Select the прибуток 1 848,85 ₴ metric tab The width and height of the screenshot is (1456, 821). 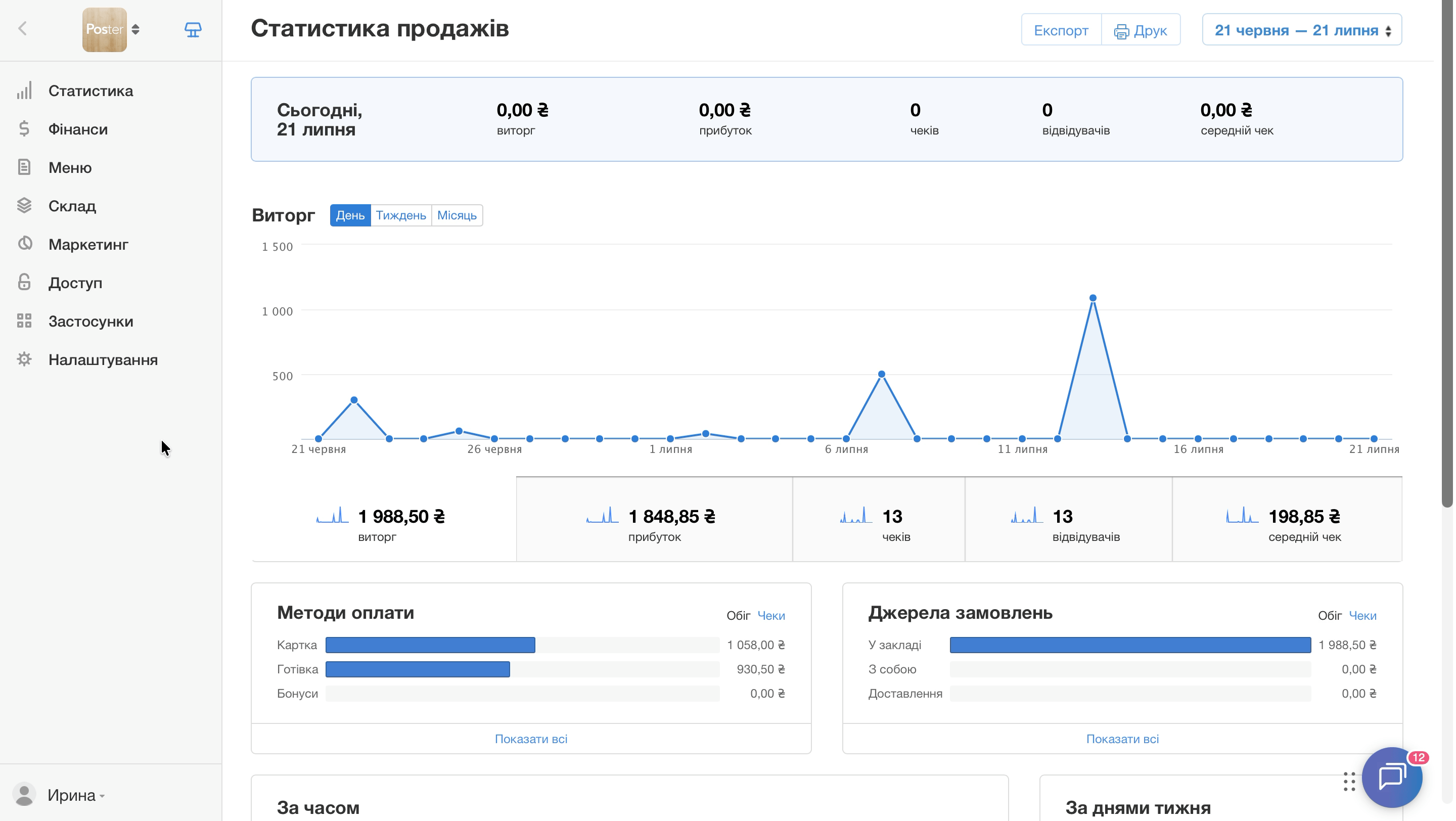click(655, 519)
